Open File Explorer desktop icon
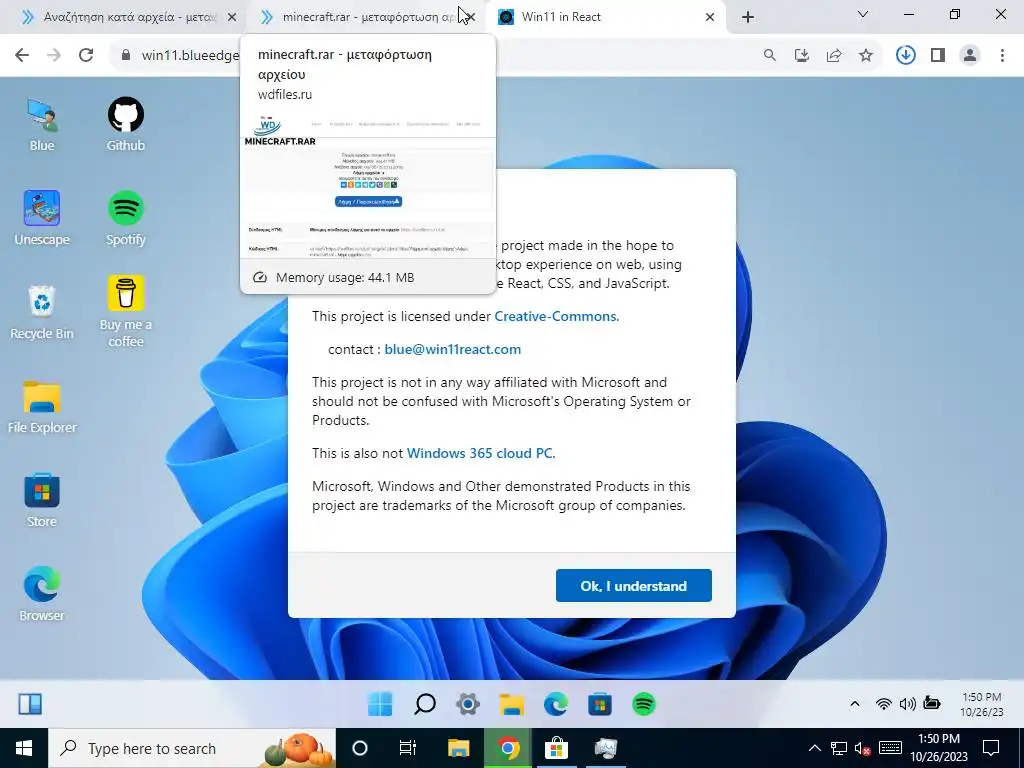Image resolution: width=1024 pixels, height=768 pixels. point(42,406)
